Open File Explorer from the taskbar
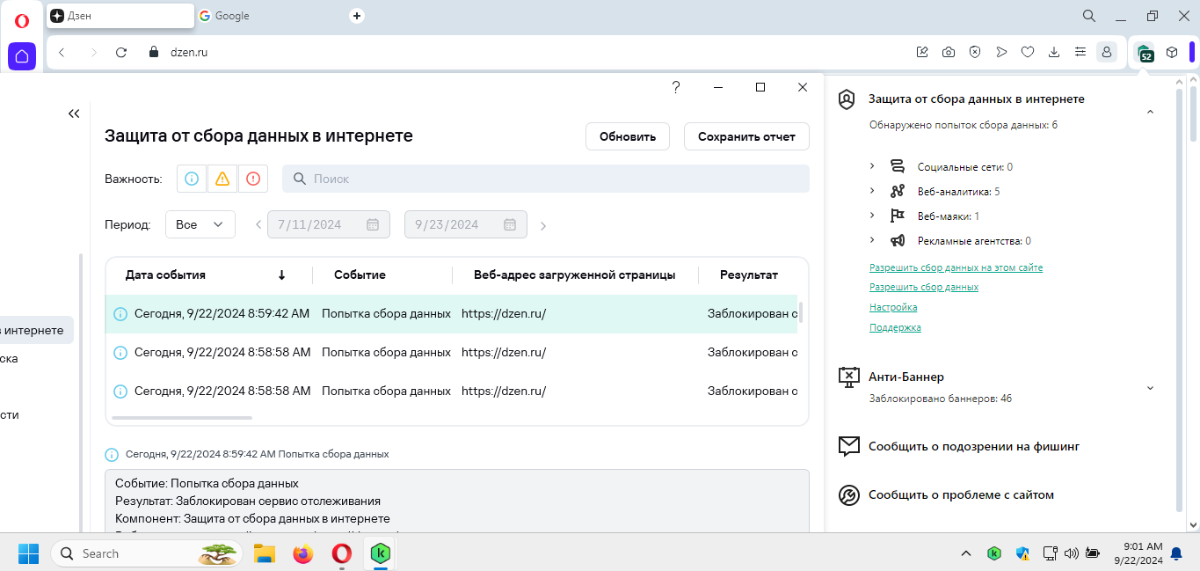This screenshot has width=1200, height=571. (264, 553)
